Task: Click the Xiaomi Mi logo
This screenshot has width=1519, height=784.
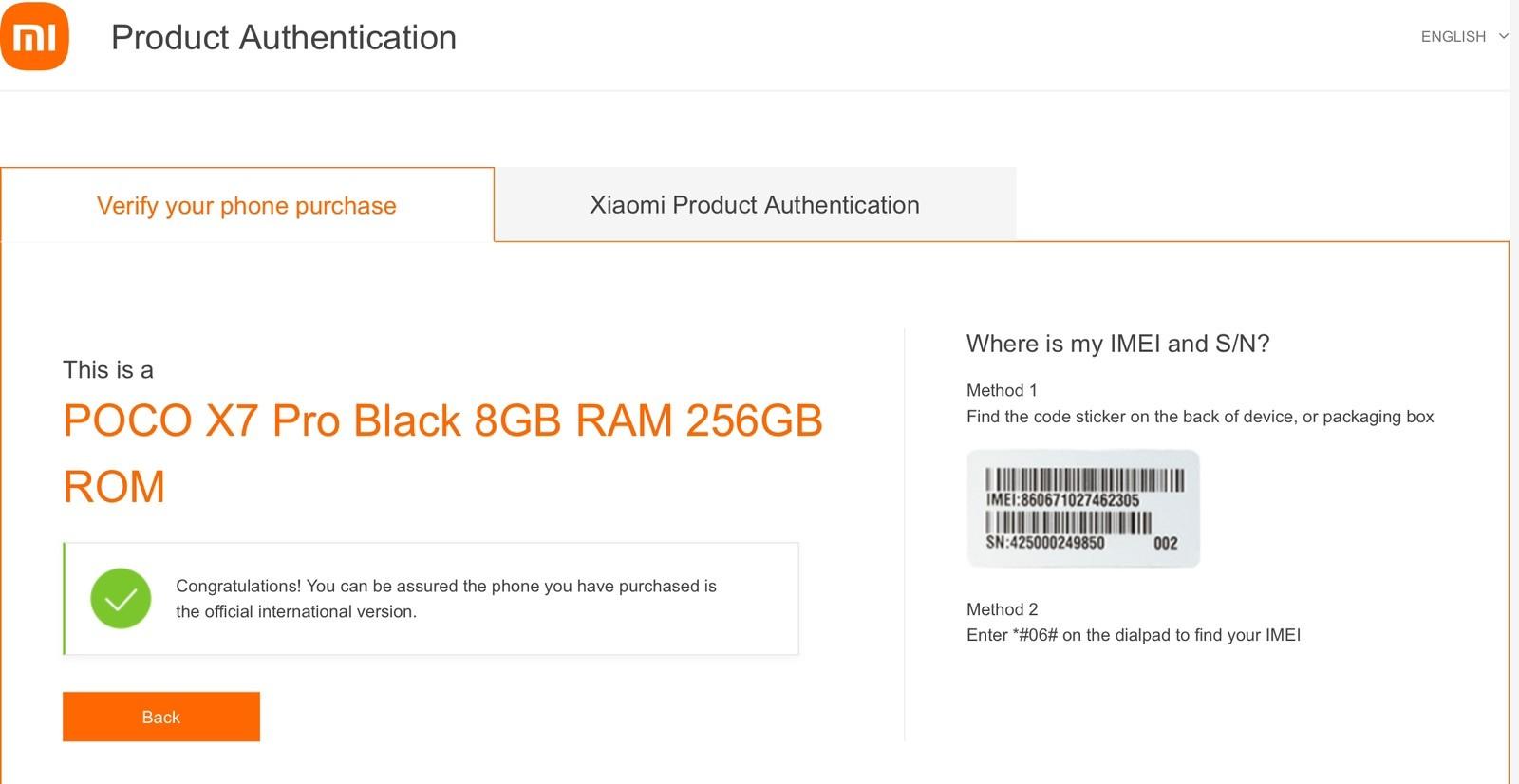Action: click(x=38, y=38)
